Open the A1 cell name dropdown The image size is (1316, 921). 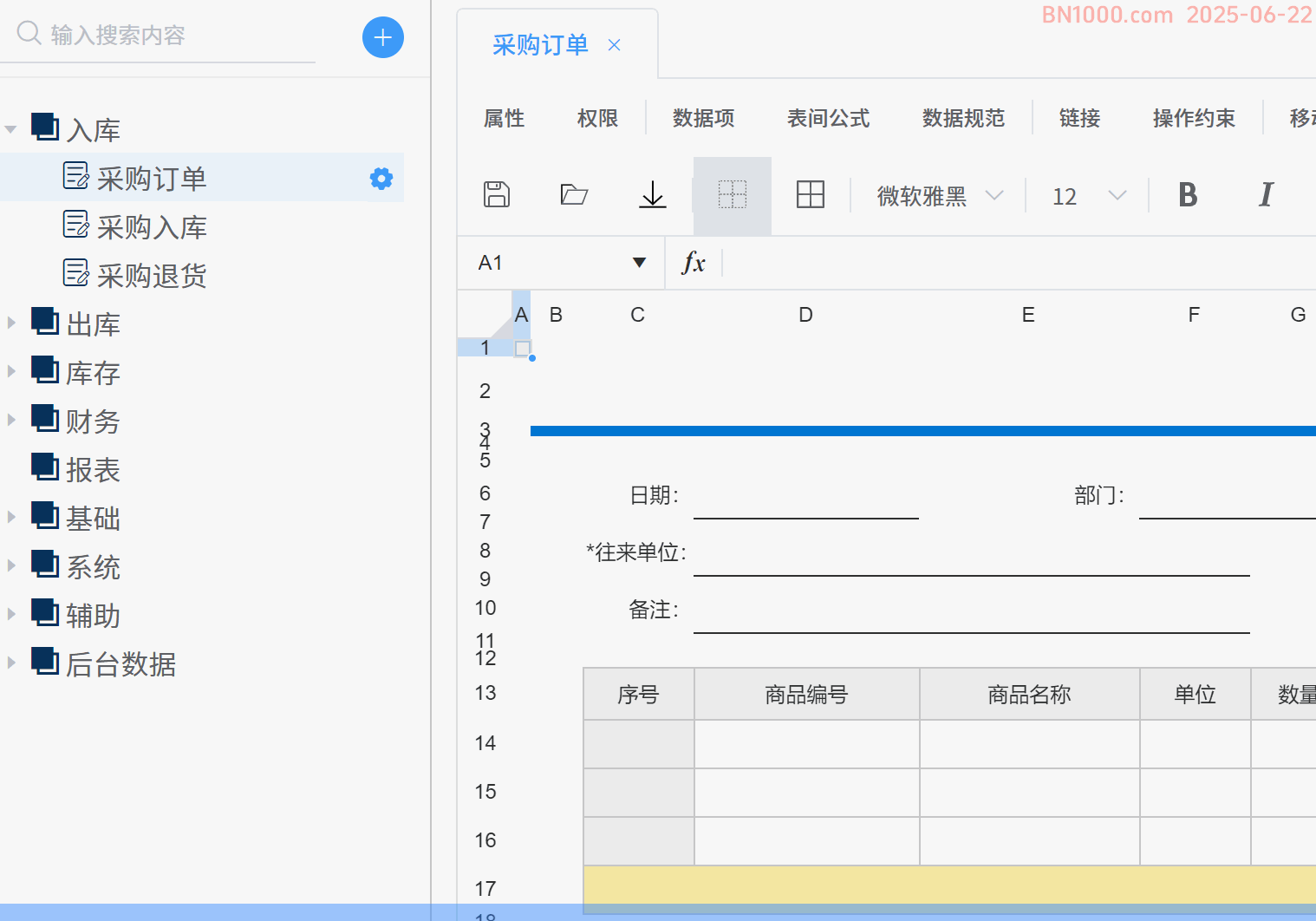click(640, 263)
